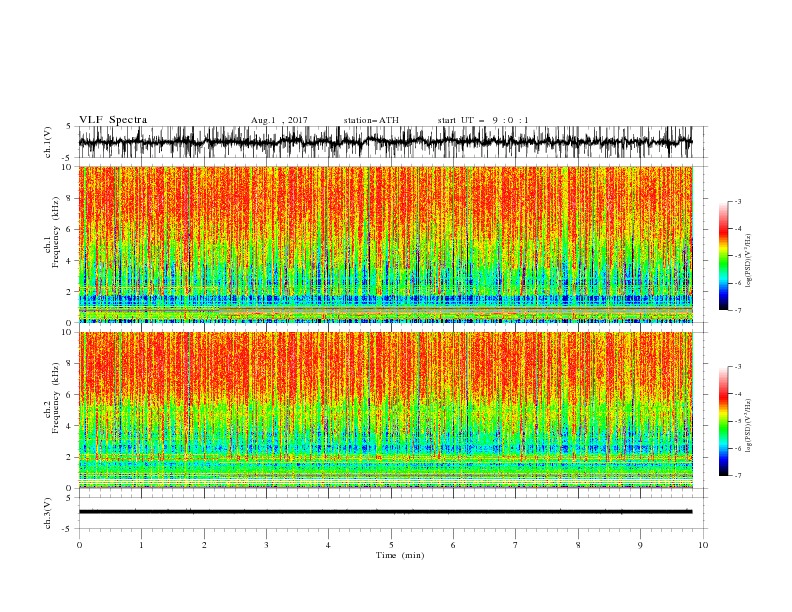The width and height of the screenshot is (792, 612).
Task: Click the "VLF Spectra" plot title
Action: (x=113, y=120)
